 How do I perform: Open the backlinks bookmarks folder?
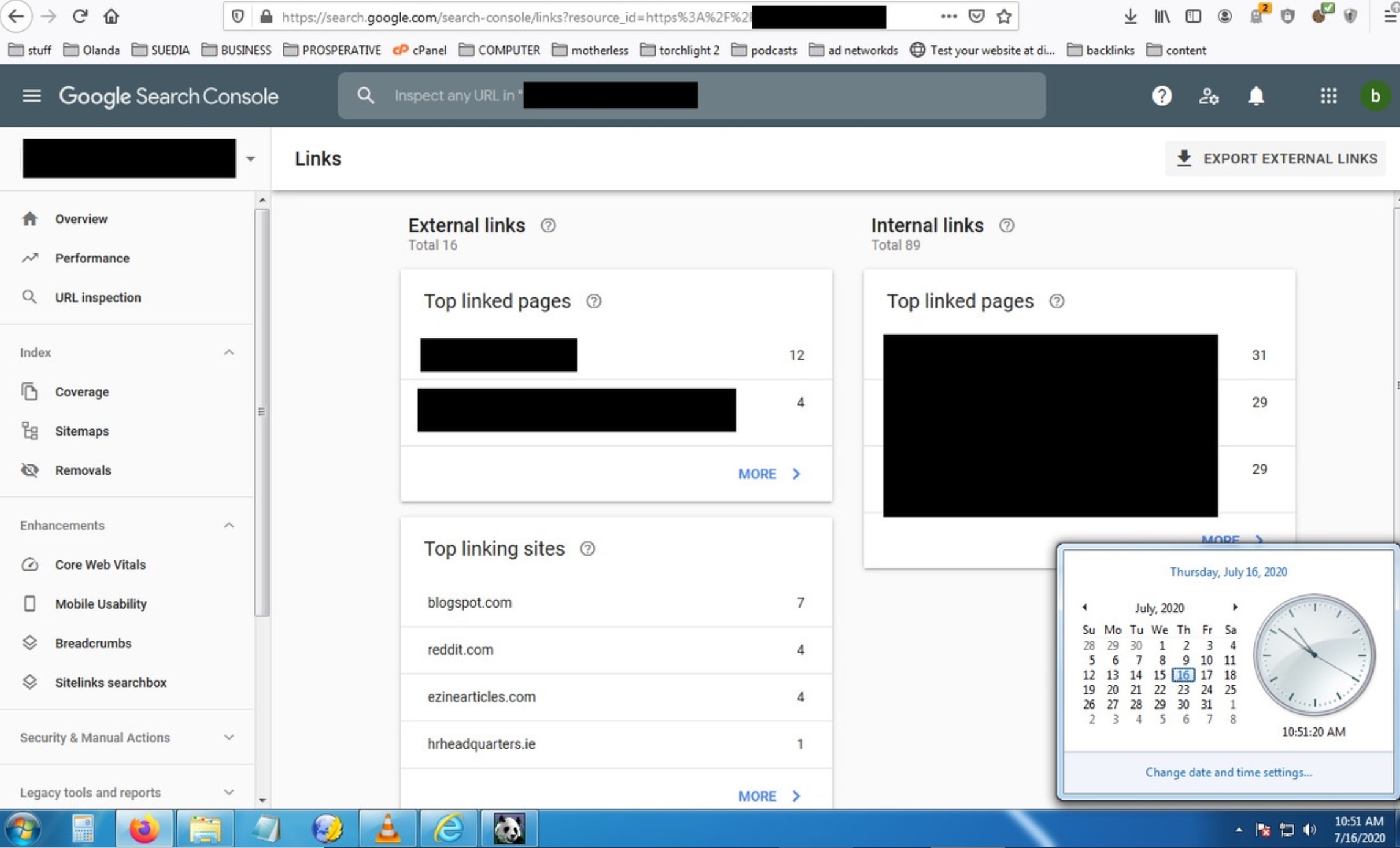[1100, 50]
